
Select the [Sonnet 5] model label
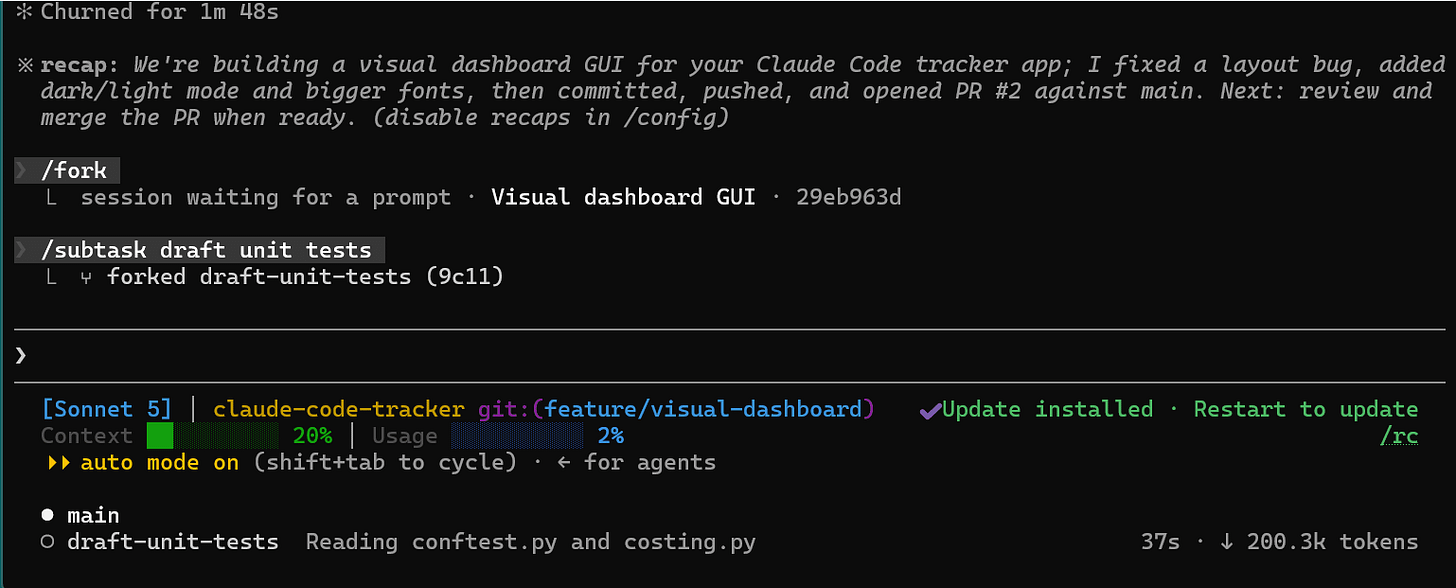[107, 409]
